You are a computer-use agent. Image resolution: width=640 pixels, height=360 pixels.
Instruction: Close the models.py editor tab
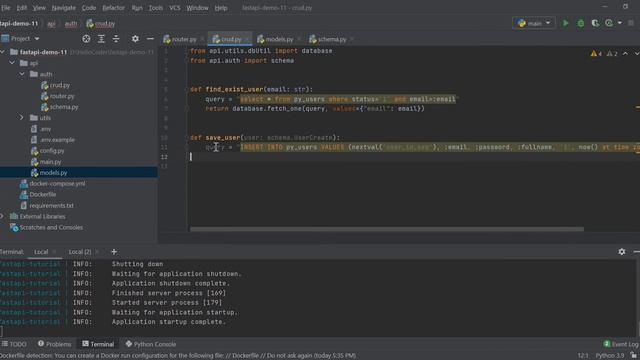(x=299, y=39)
